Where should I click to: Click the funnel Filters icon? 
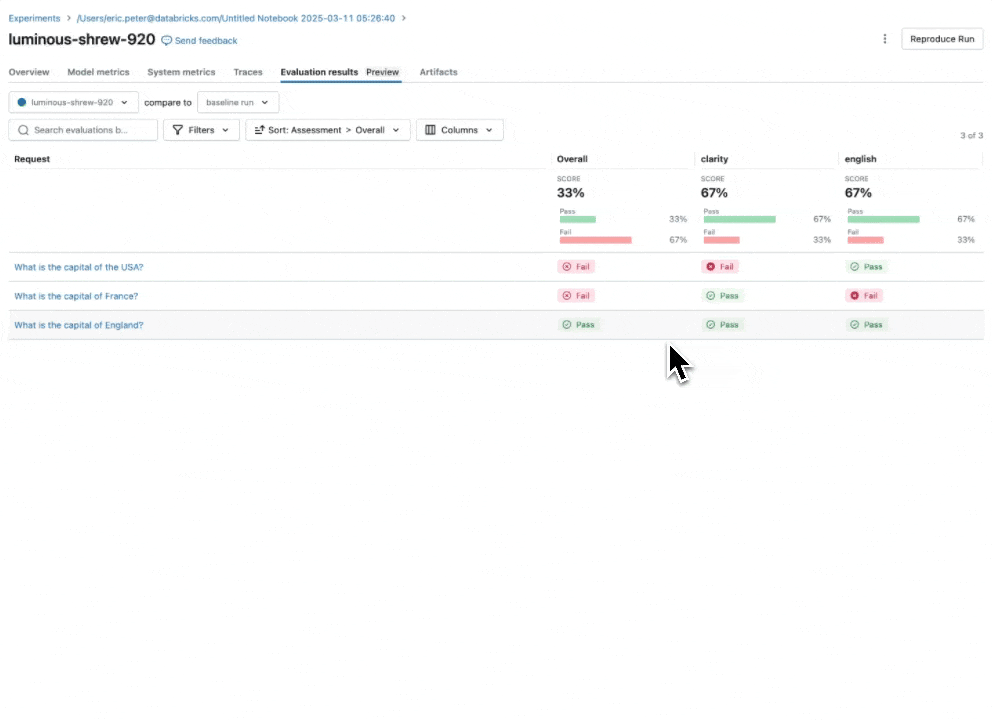point(178,130)
